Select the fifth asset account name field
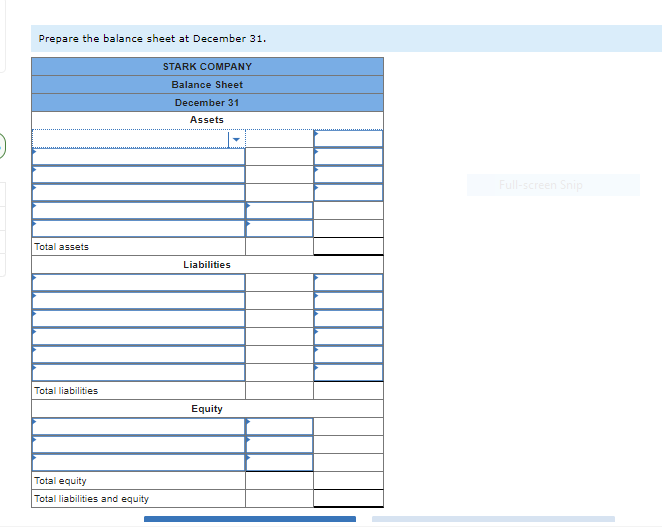Viewport: 662px width, 529px height. pyautogui.click(x=138, y=211)
